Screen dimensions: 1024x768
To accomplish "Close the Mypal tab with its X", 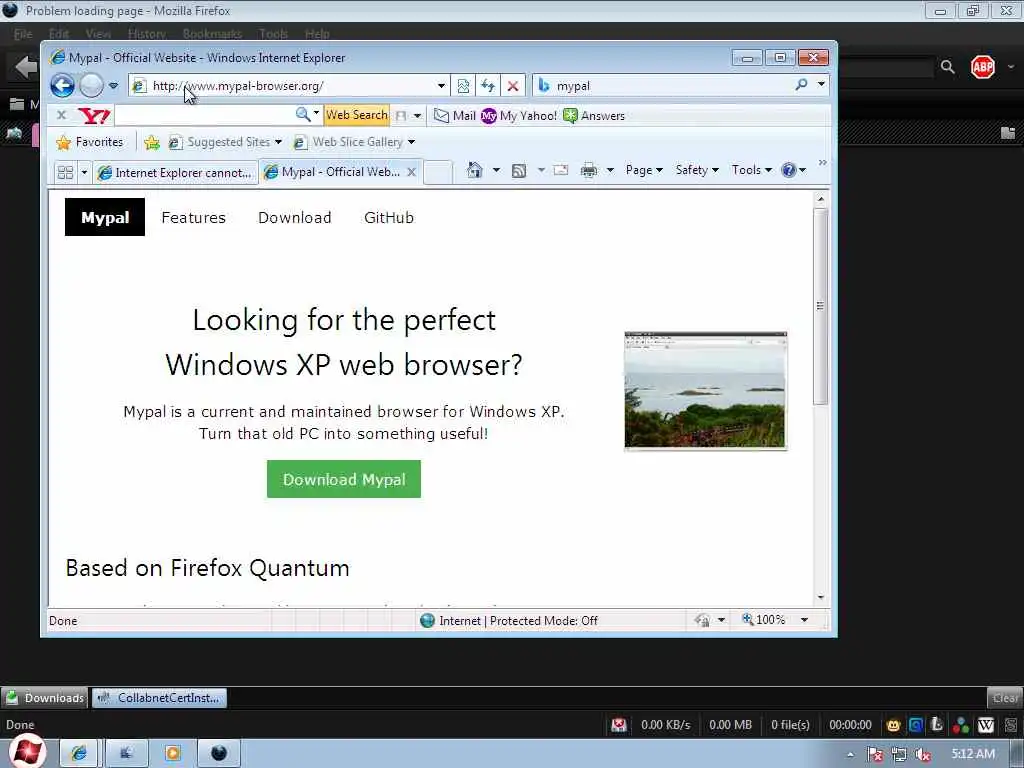I will (x=411, y=172).
